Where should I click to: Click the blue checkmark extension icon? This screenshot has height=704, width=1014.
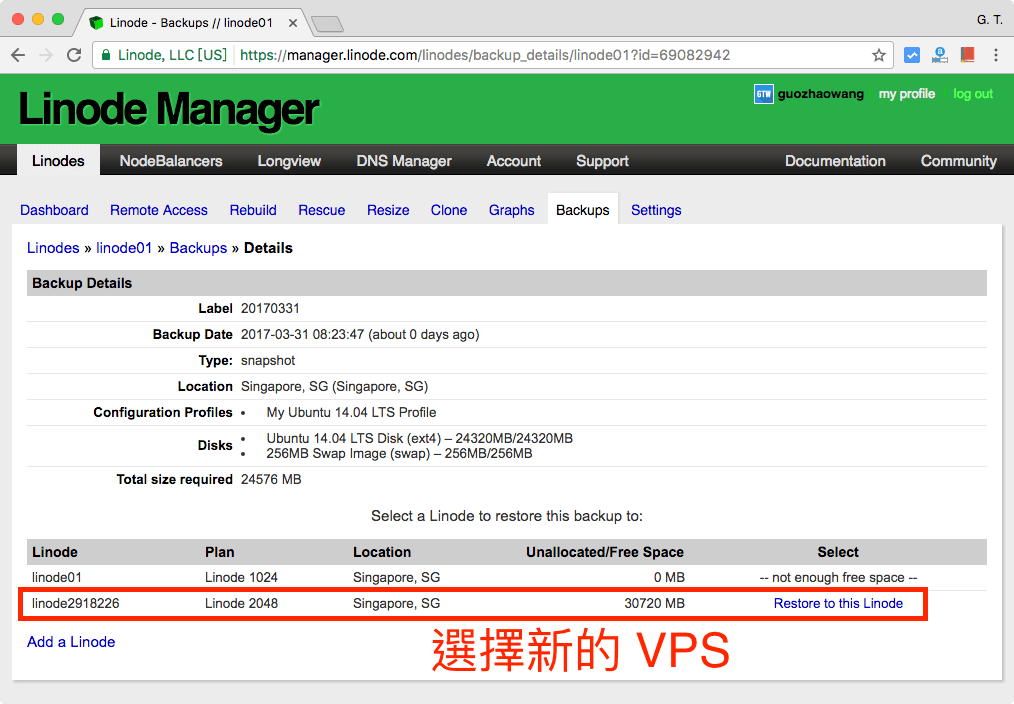[912, 55]
